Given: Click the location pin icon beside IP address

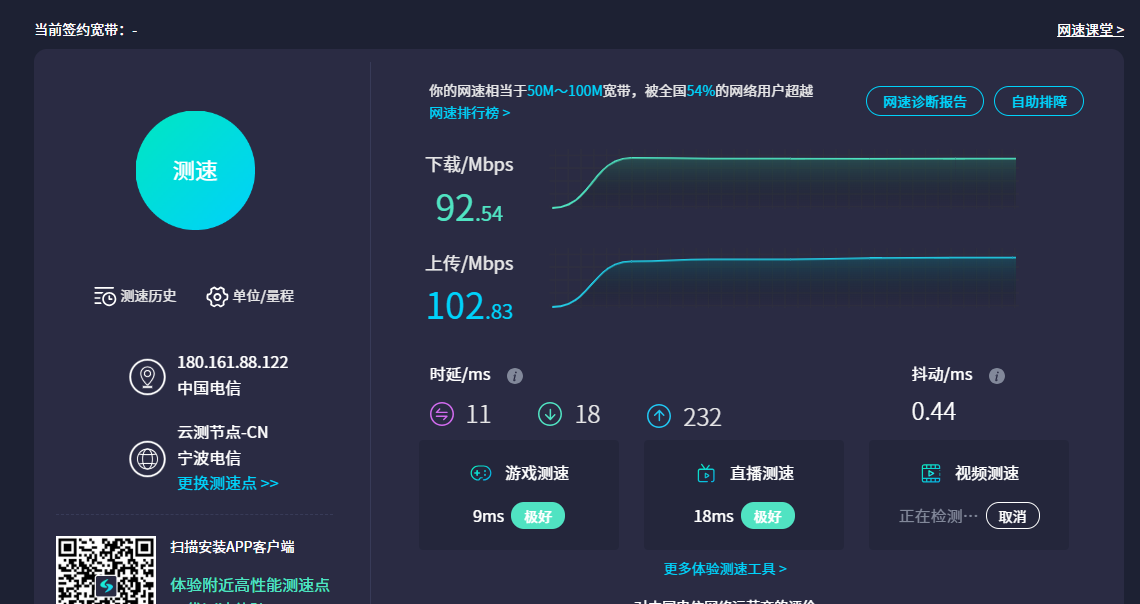Looking at the screenshot, I should [148, 377].
